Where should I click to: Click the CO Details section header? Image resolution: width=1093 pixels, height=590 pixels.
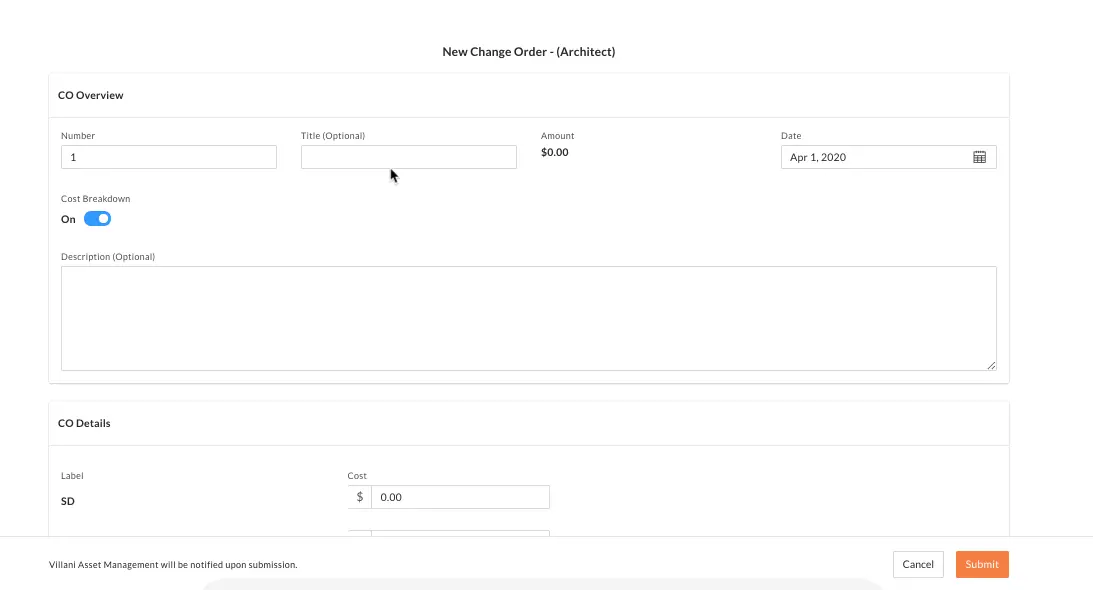84,423
